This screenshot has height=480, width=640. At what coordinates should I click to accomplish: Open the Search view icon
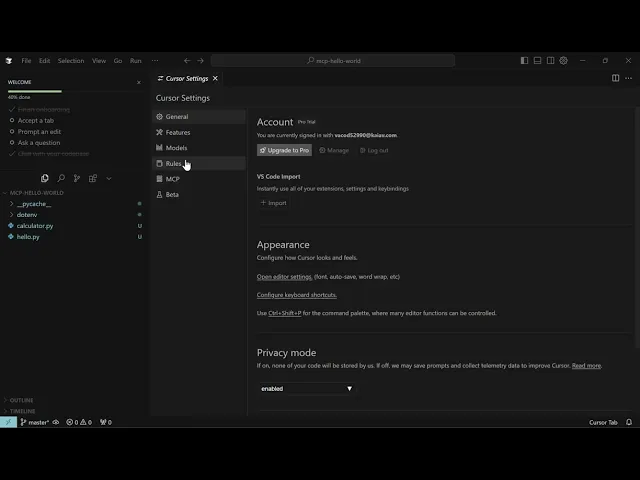point(61,178)
